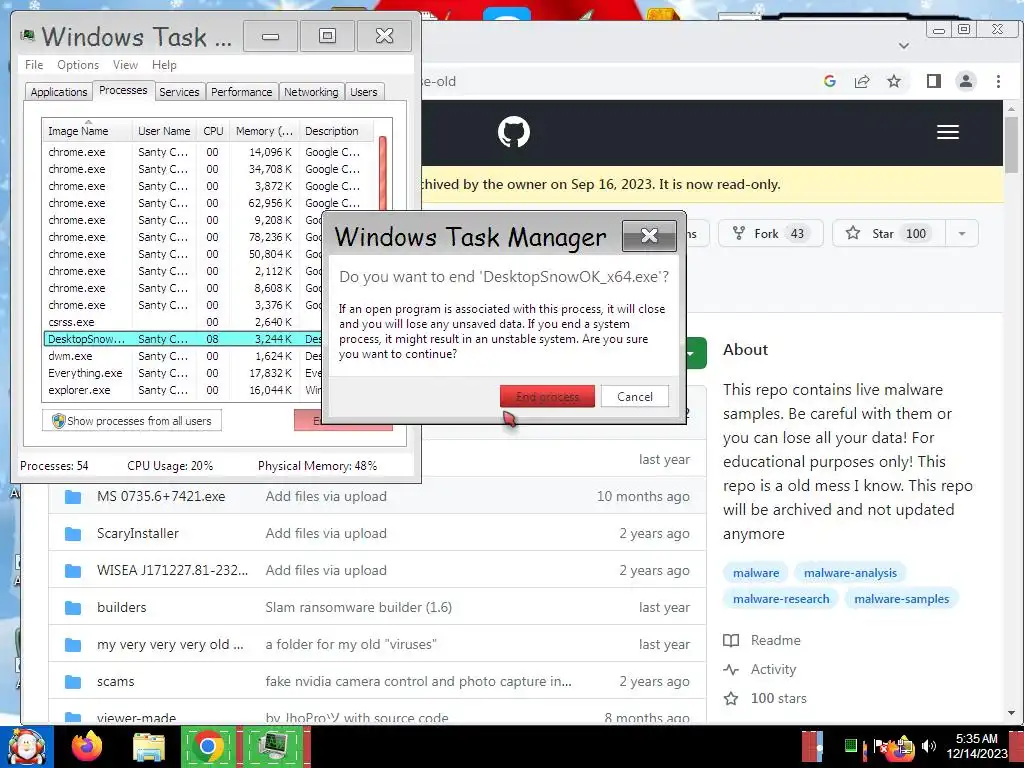1024x768 pixels.
Task: Click the Readme book icon
Action: coord(731,640)
